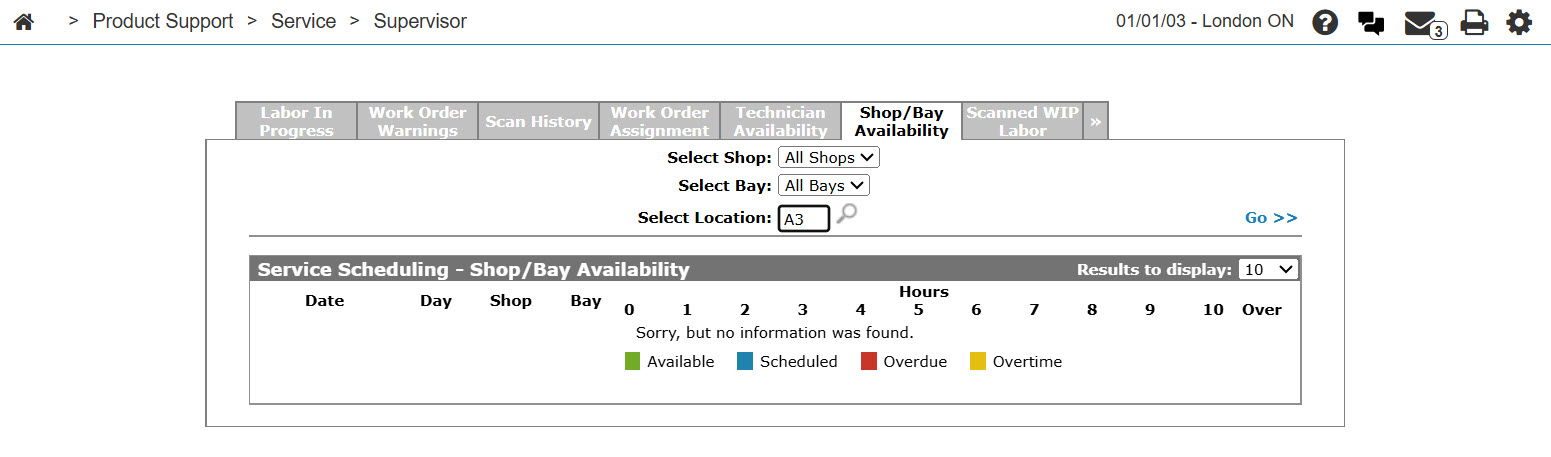Open the mail envelope inbox icon
Screen dimensions: 1551x457
pos(1421,23)
